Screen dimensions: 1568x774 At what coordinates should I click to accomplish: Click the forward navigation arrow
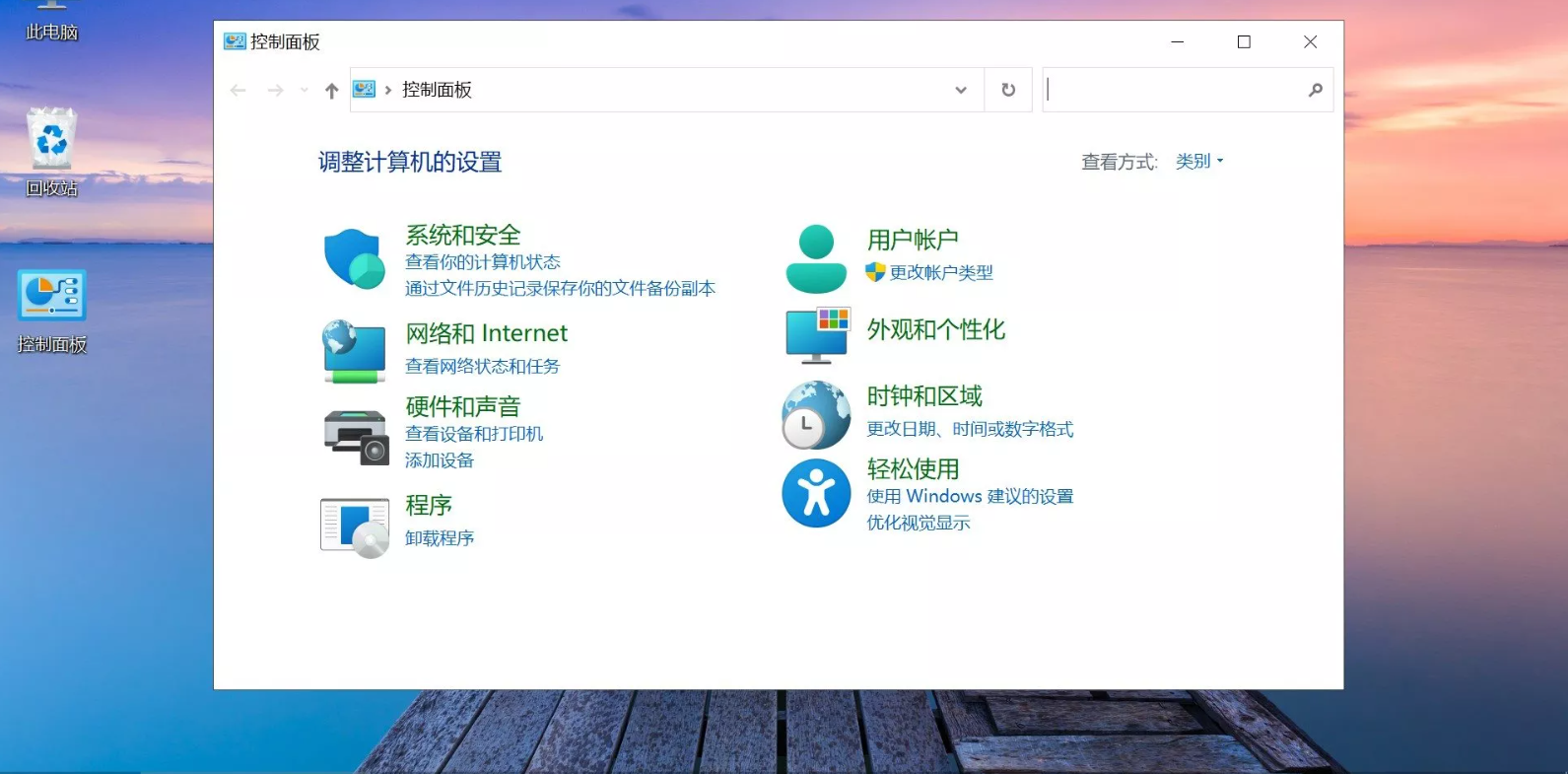pyautogui.click(x=276, y=91)
